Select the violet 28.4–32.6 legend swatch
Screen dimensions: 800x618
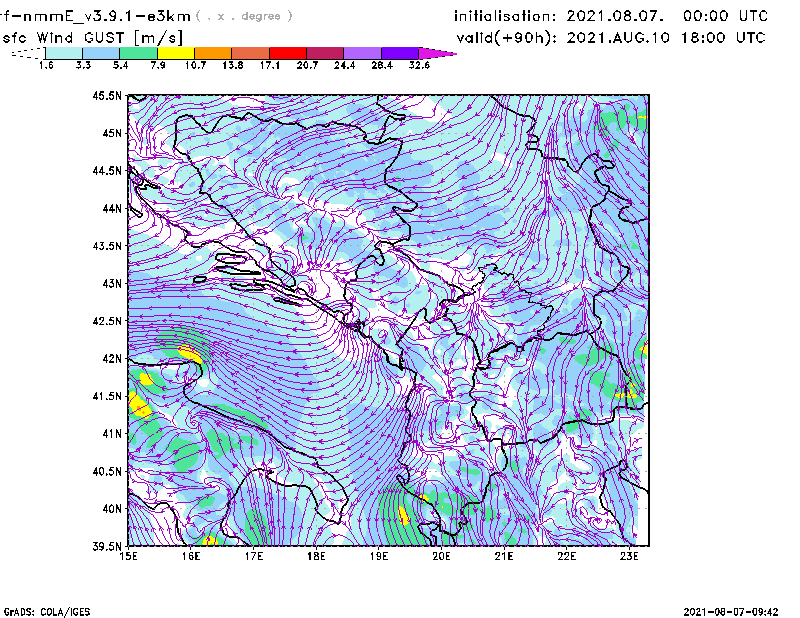point(400,53)
